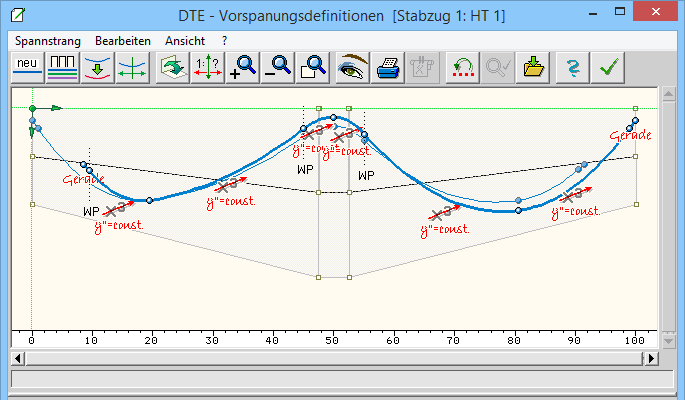Click the help question mark icon

(x=572, y=68)
